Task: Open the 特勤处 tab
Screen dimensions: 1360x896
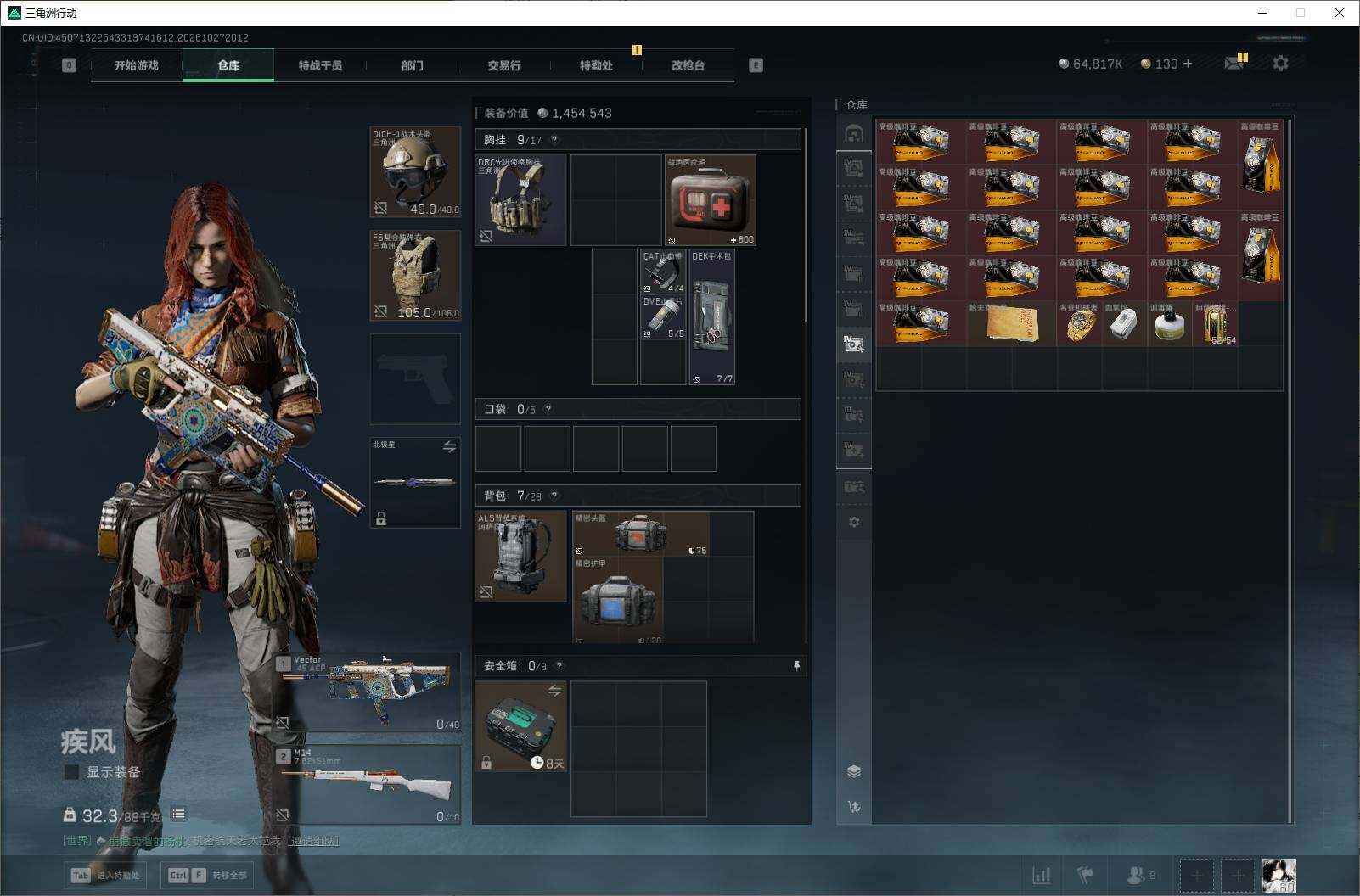Action: coord(596,65)
